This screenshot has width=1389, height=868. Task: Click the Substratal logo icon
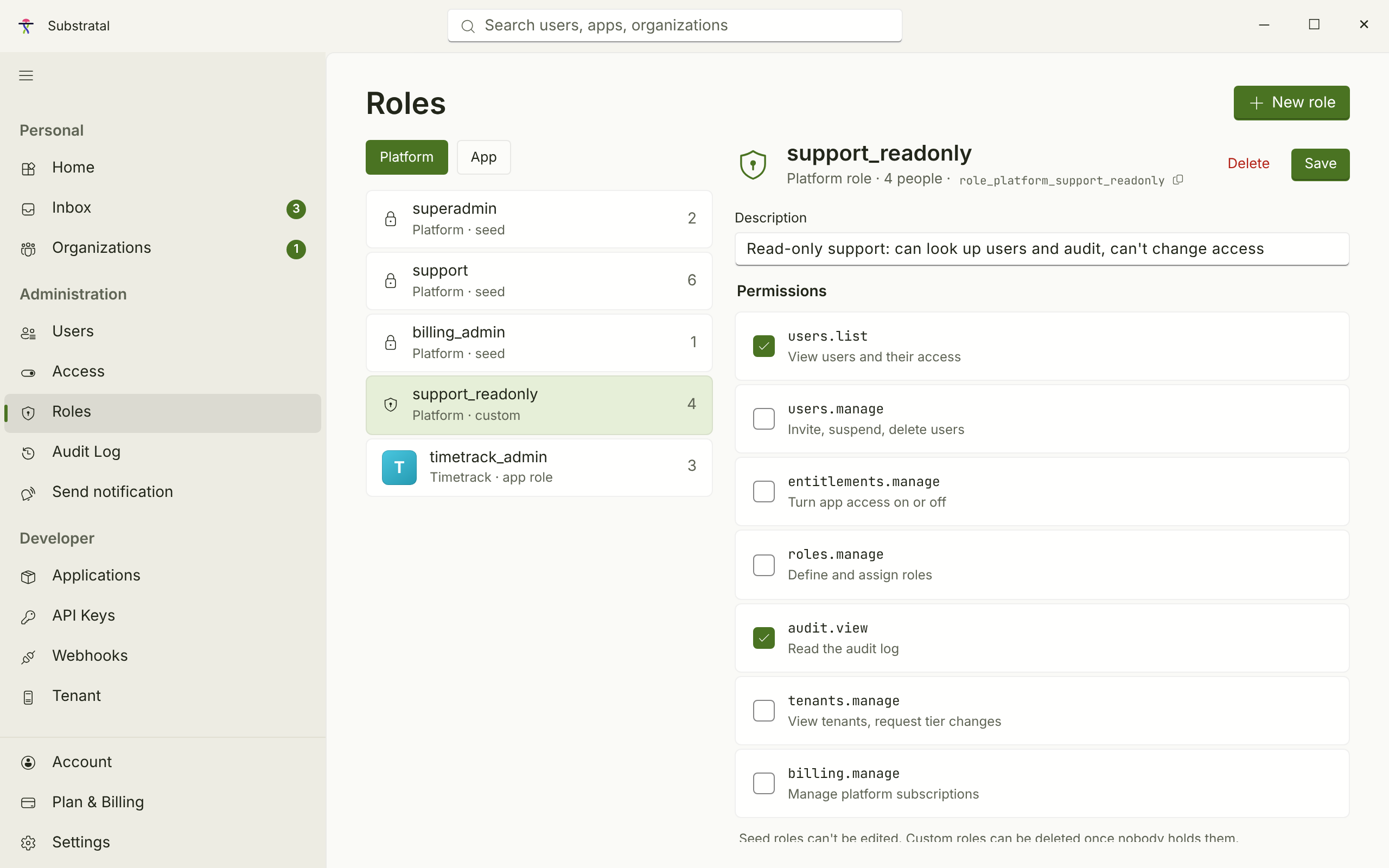pyautogui.click(x=26, y=26)
